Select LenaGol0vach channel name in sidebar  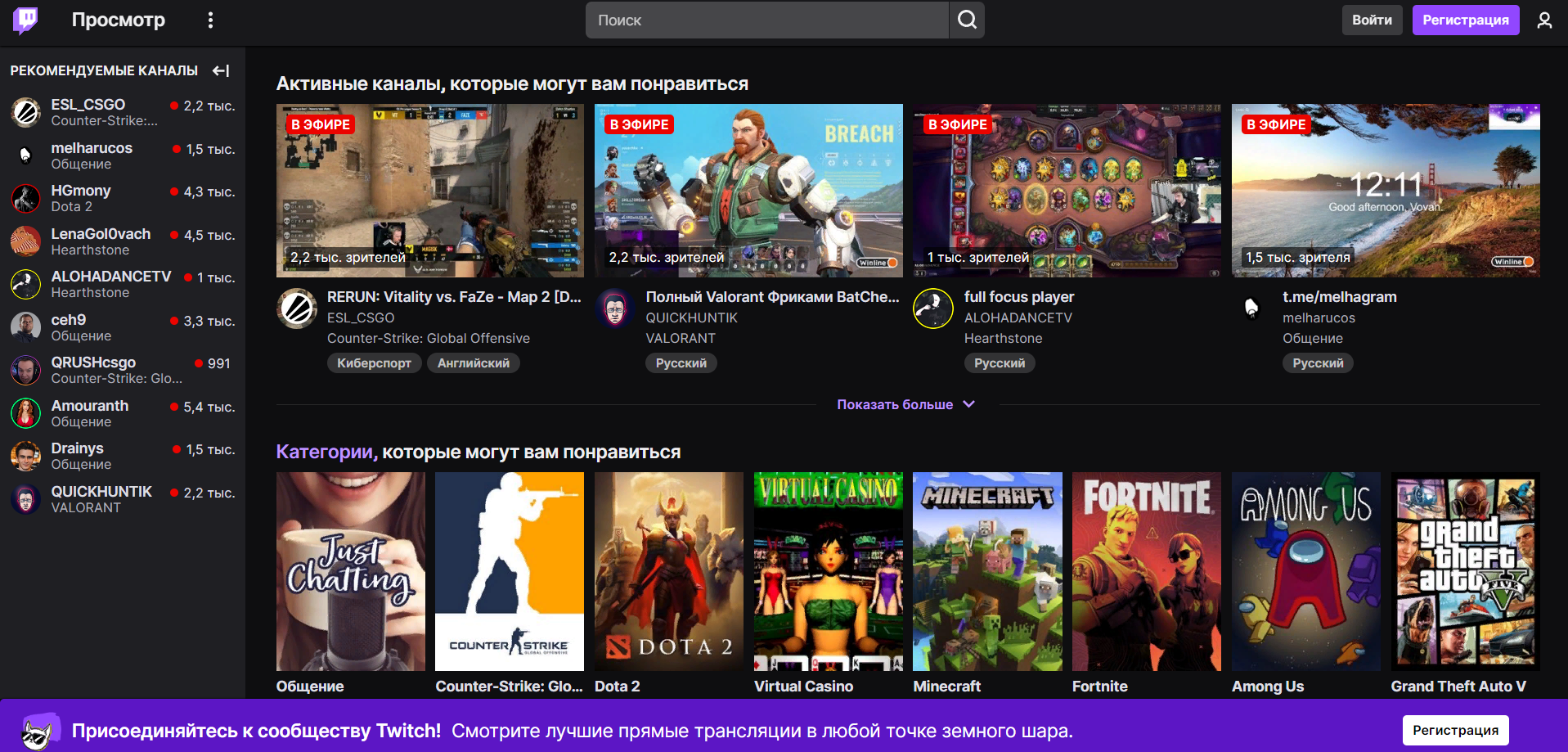coord(101,234)
